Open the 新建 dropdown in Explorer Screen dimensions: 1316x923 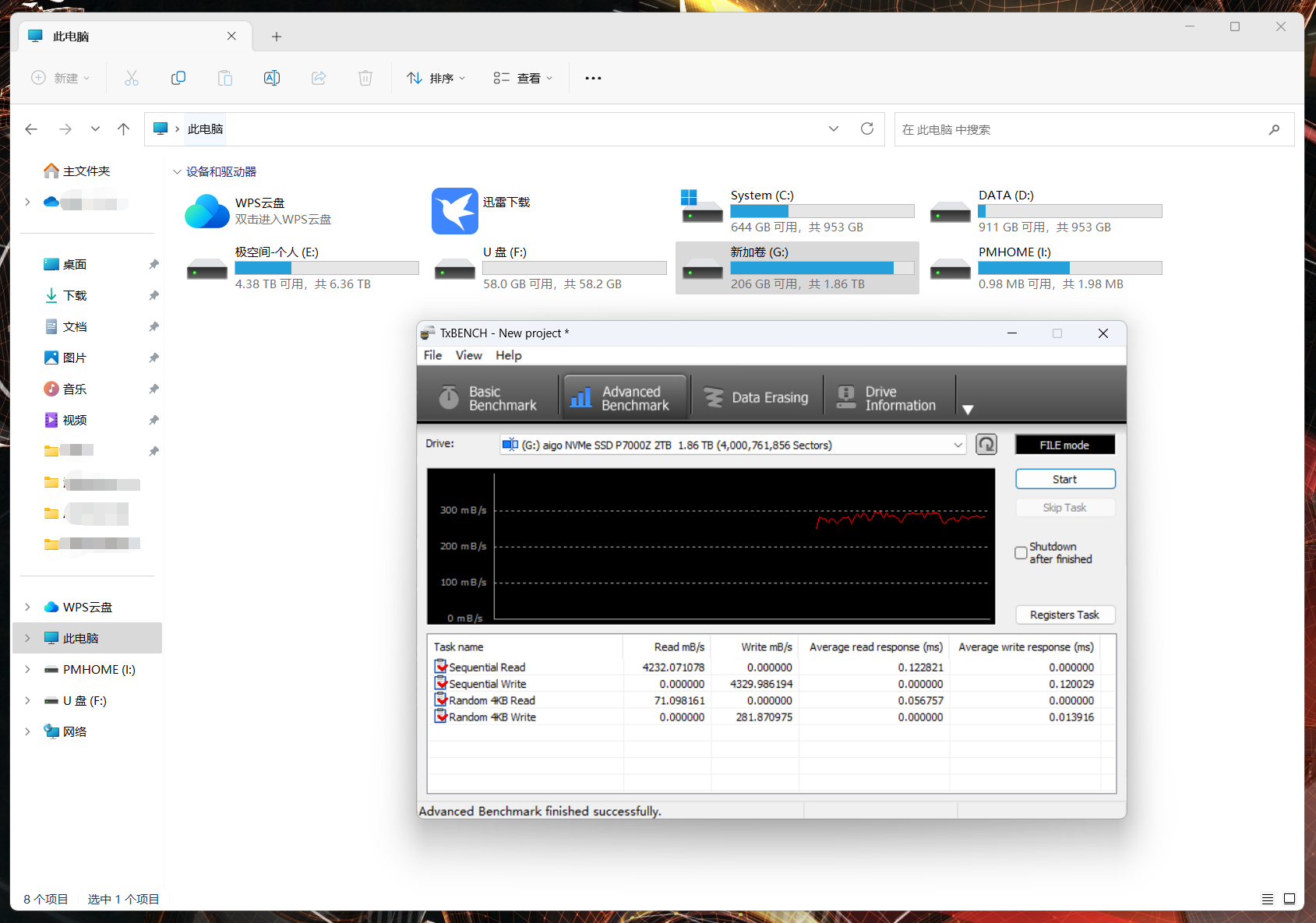click(x=61, y=78)
